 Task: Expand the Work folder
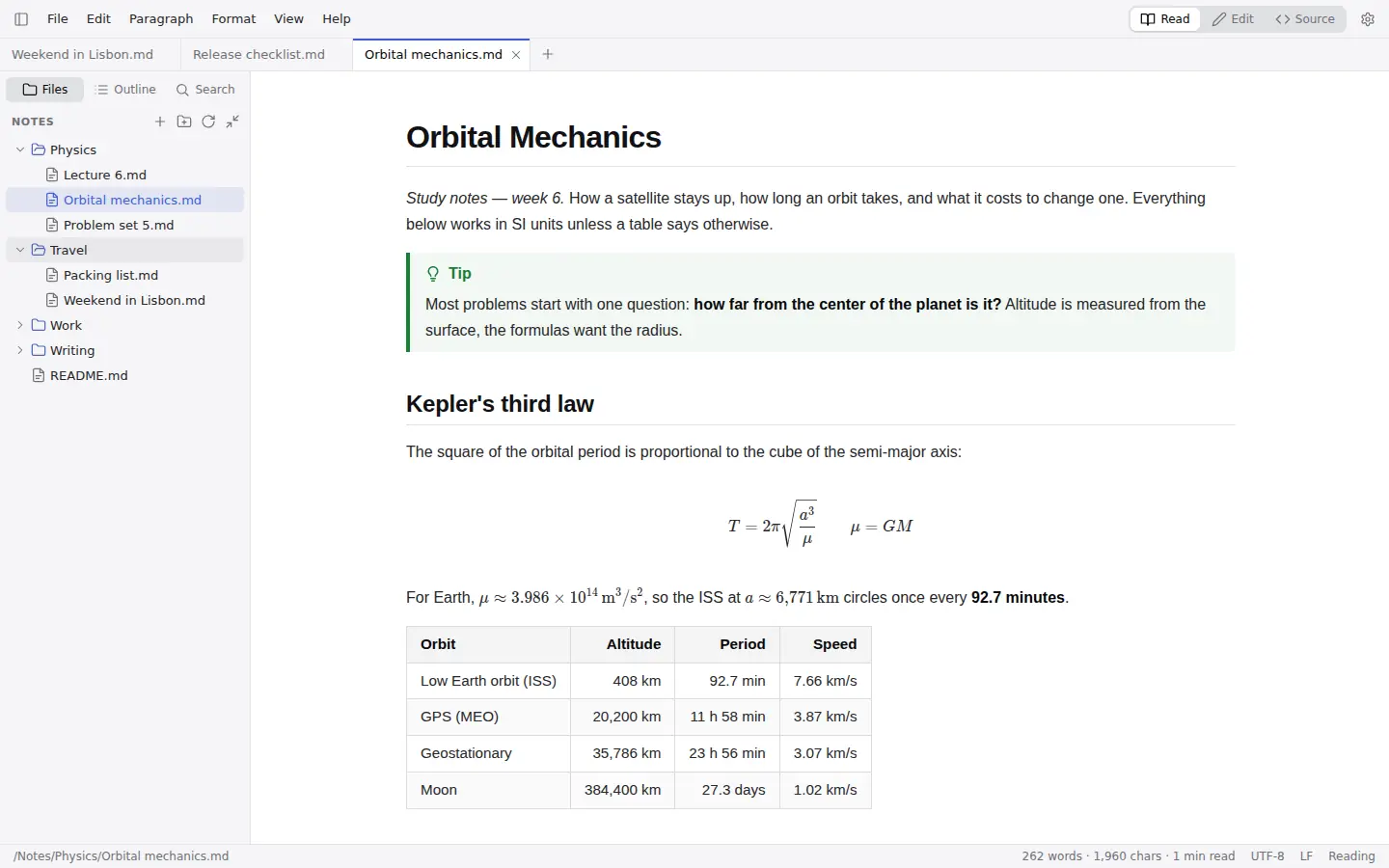20,325
